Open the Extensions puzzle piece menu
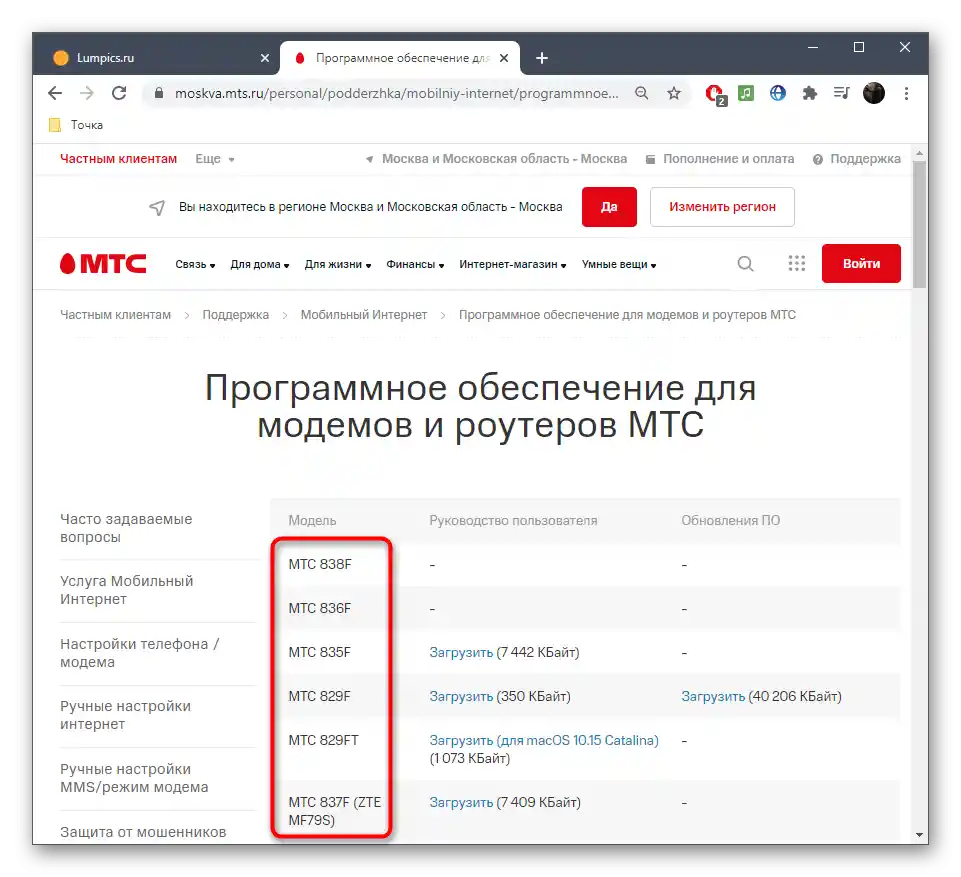This screenshot has height=877, width=961. pos(810,93)
